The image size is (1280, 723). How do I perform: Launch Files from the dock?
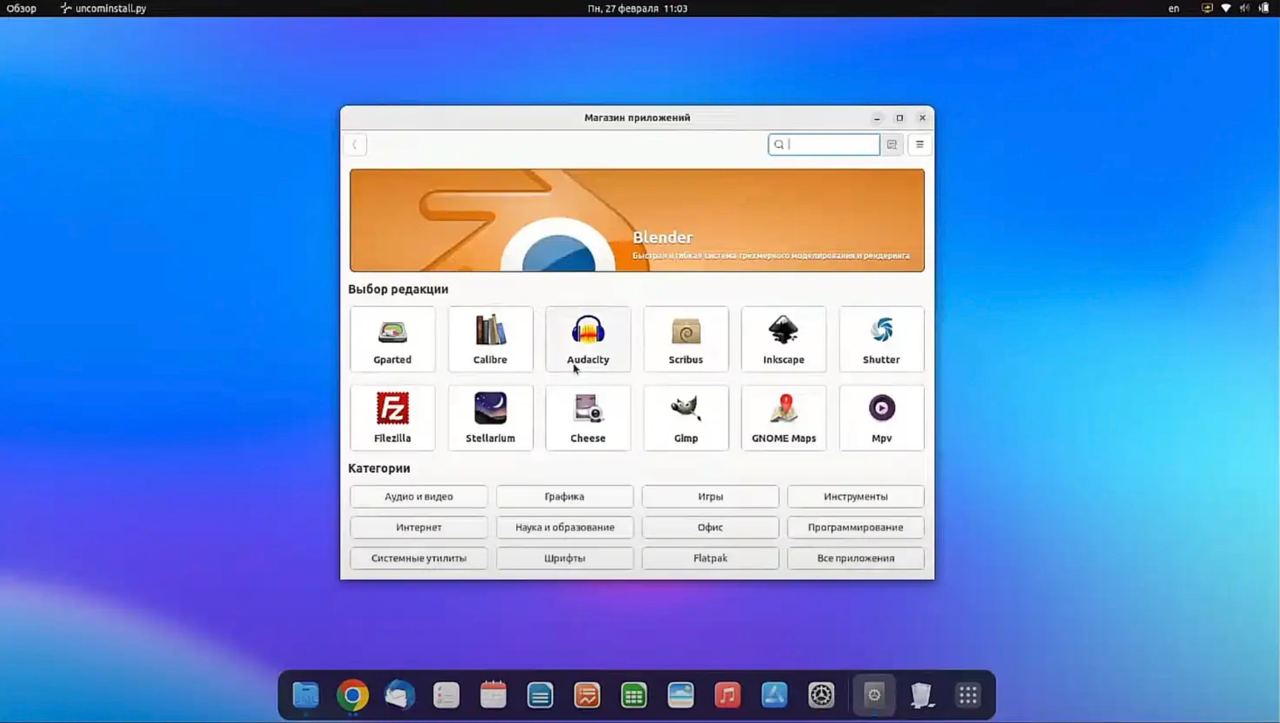pos(305,695)
